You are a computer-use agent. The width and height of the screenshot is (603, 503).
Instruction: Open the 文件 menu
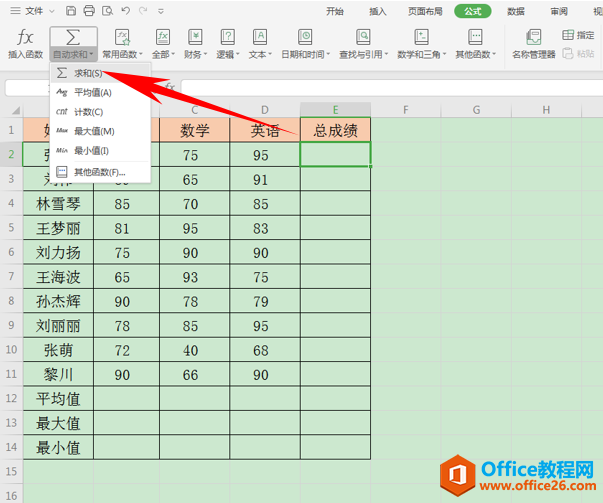click(34, 11)
